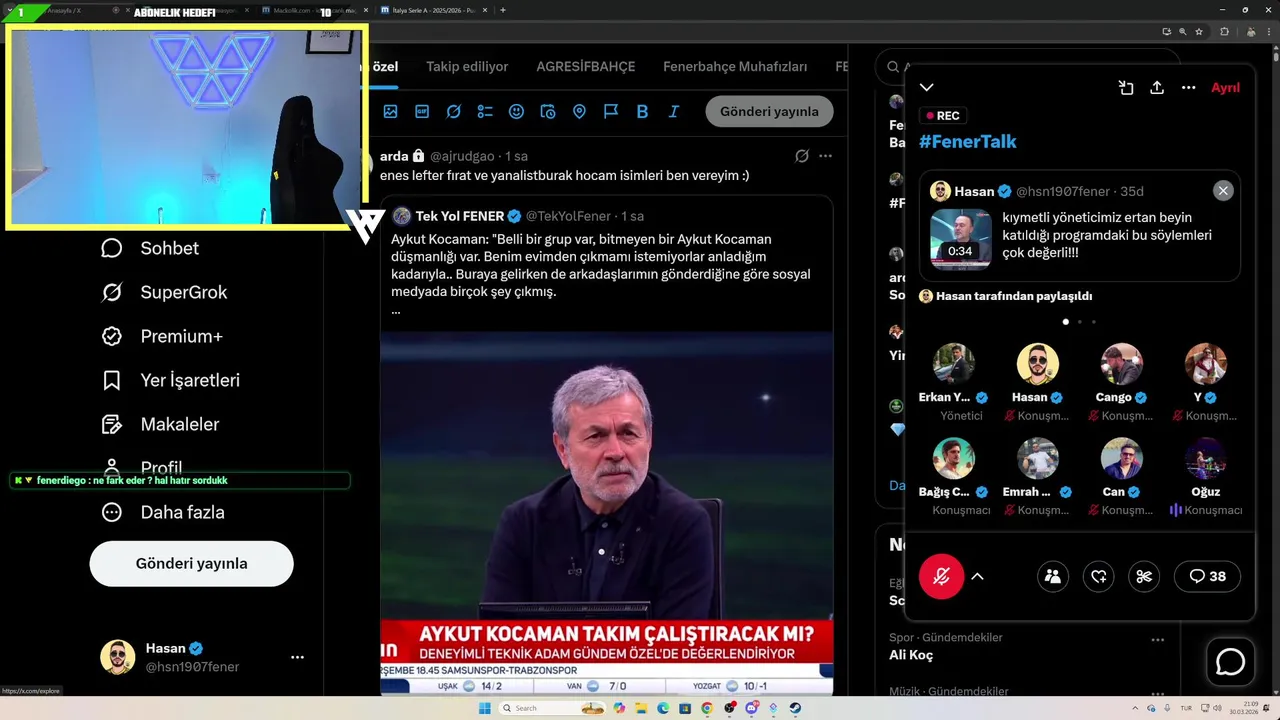Viewport: 1280px width, 720px height.
Task: Click the Grok icon on arda's post
Action: [x=801, y=156]
